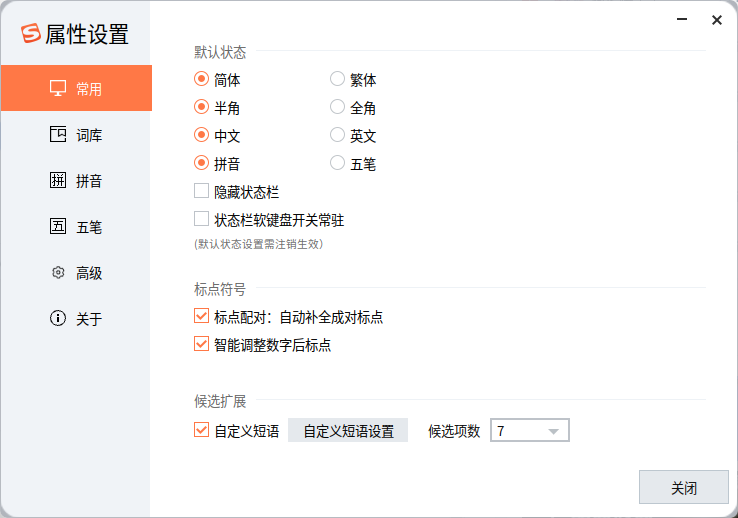This screenshot has height=518, width=738.
Task: Select the 全角 radio button
Action: [x=337, y=107]
